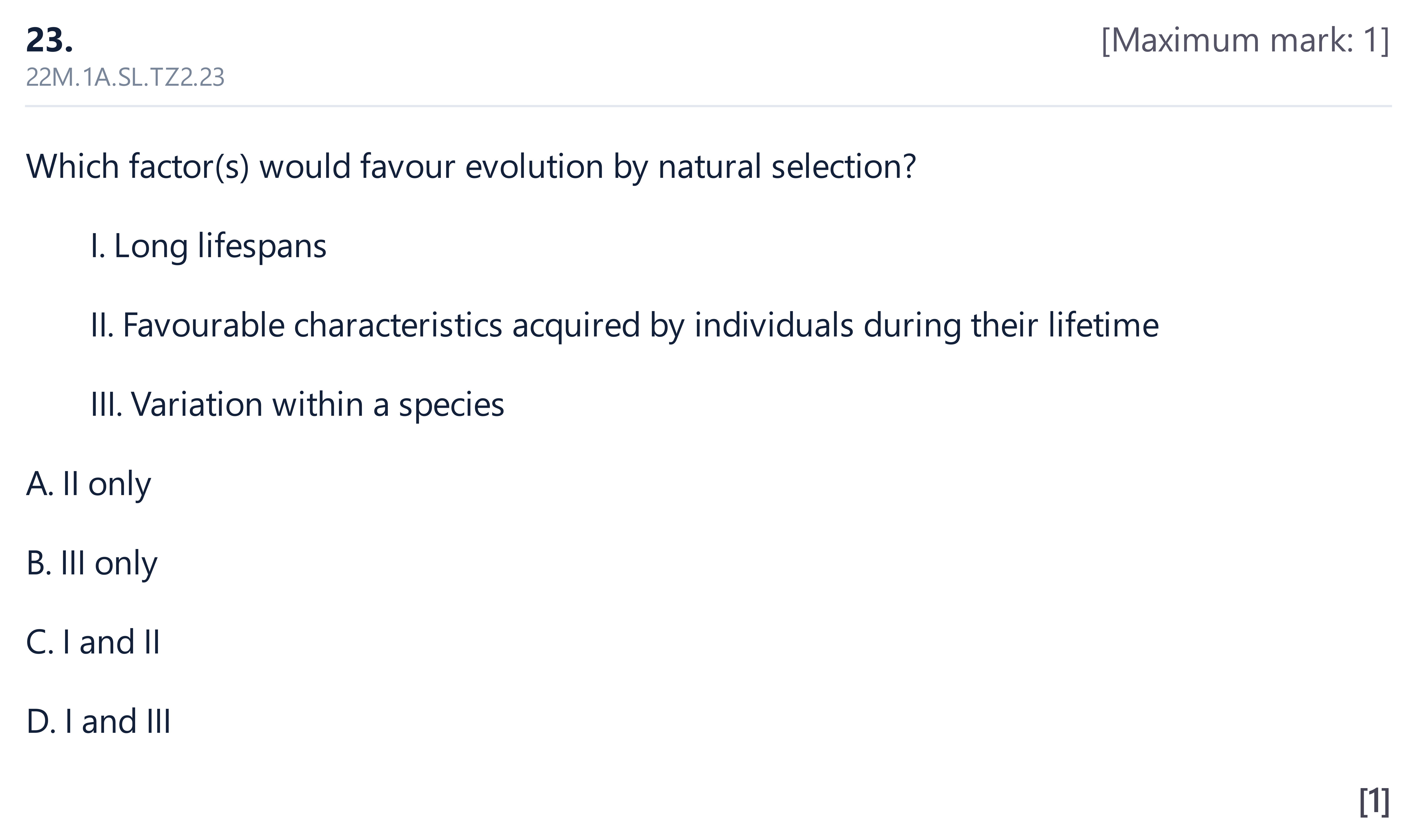Choose answer D. I and III

[x=98, y=722]
